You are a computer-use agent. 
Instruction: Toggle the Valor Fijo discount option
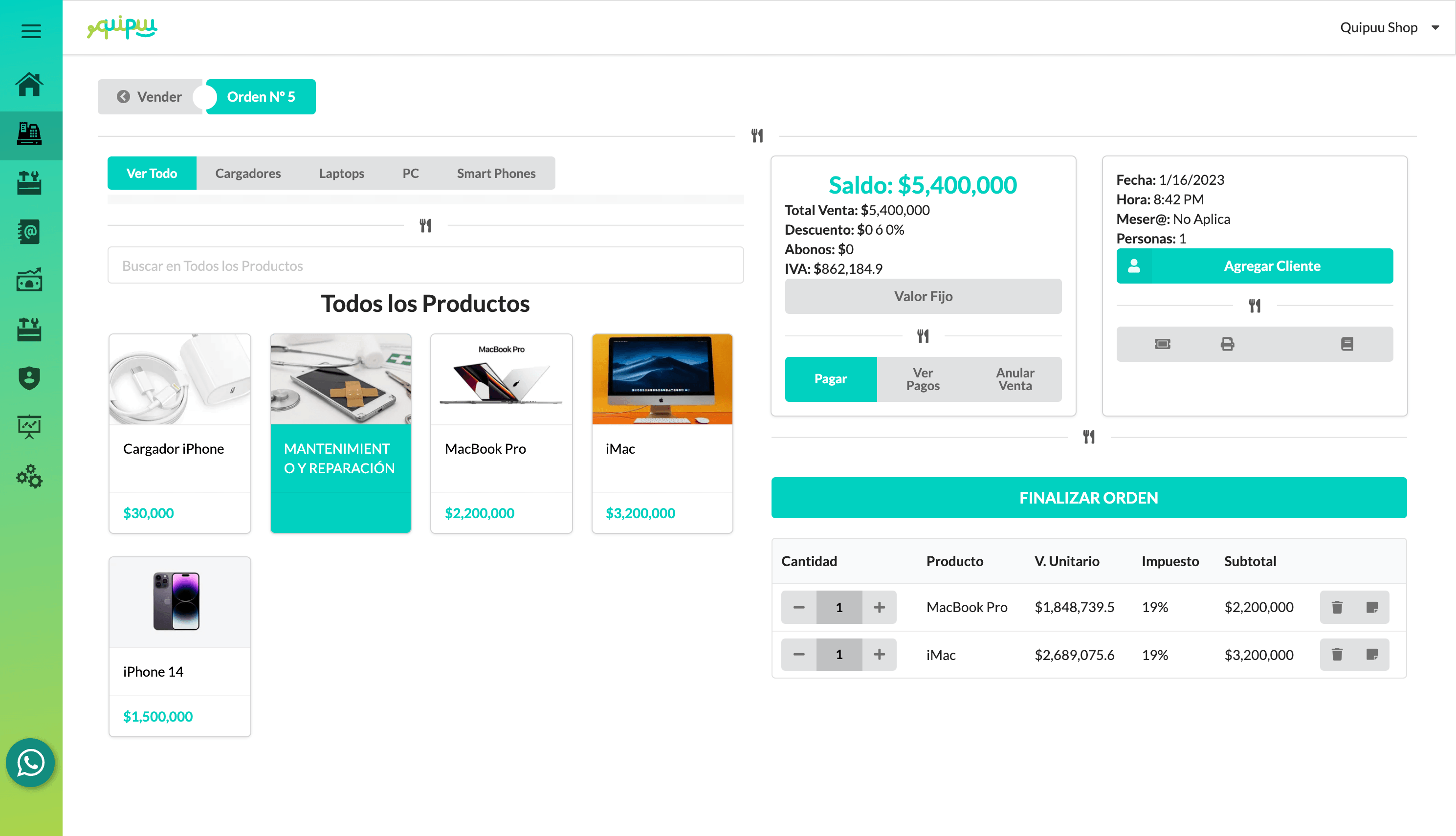pos(923,296)
